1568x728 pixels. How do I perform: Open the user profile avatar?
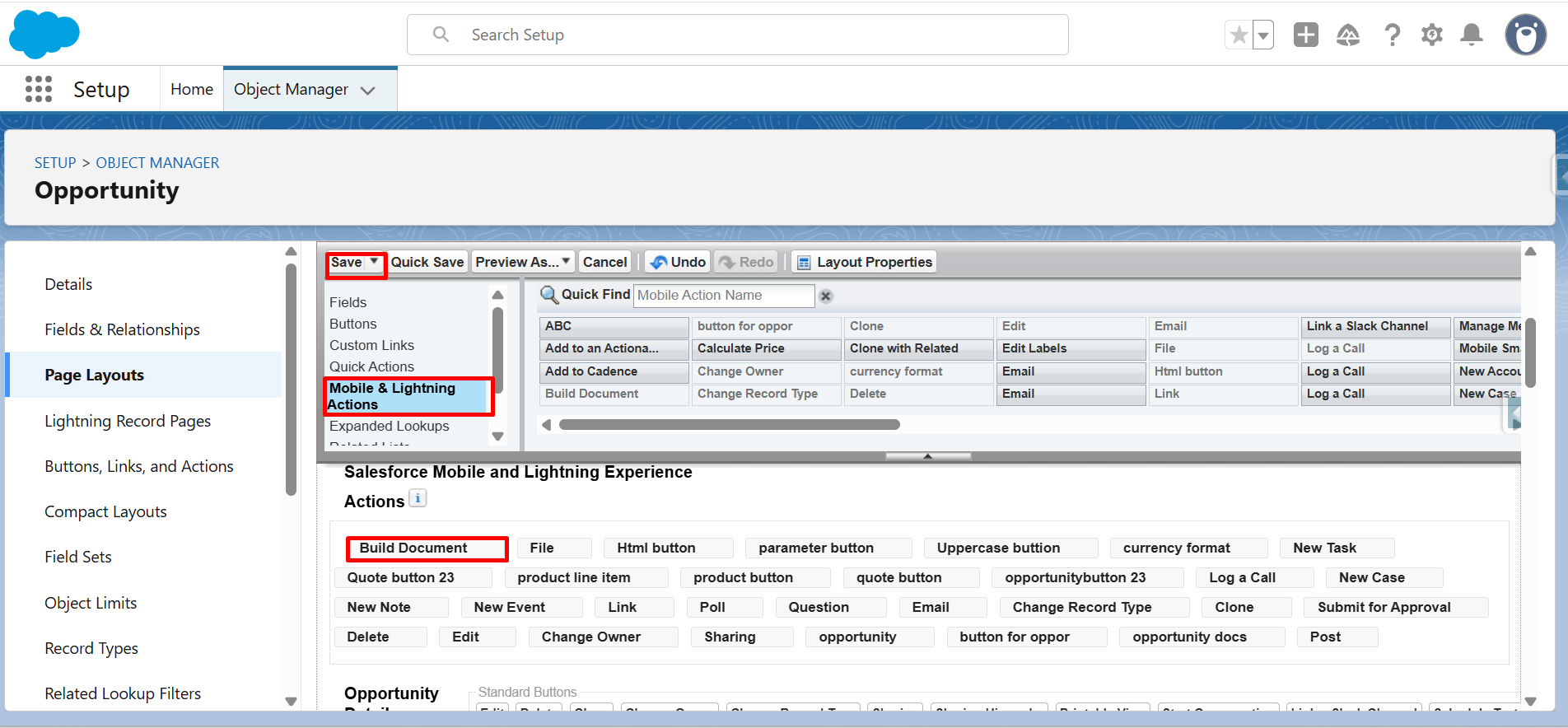pos(1525,35)
